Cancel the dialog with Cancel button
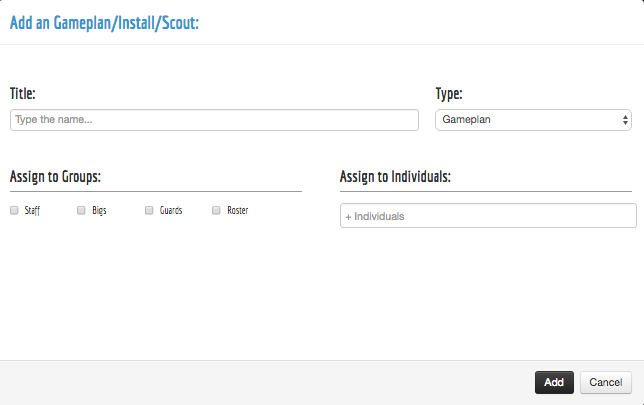 click(605, 382)
